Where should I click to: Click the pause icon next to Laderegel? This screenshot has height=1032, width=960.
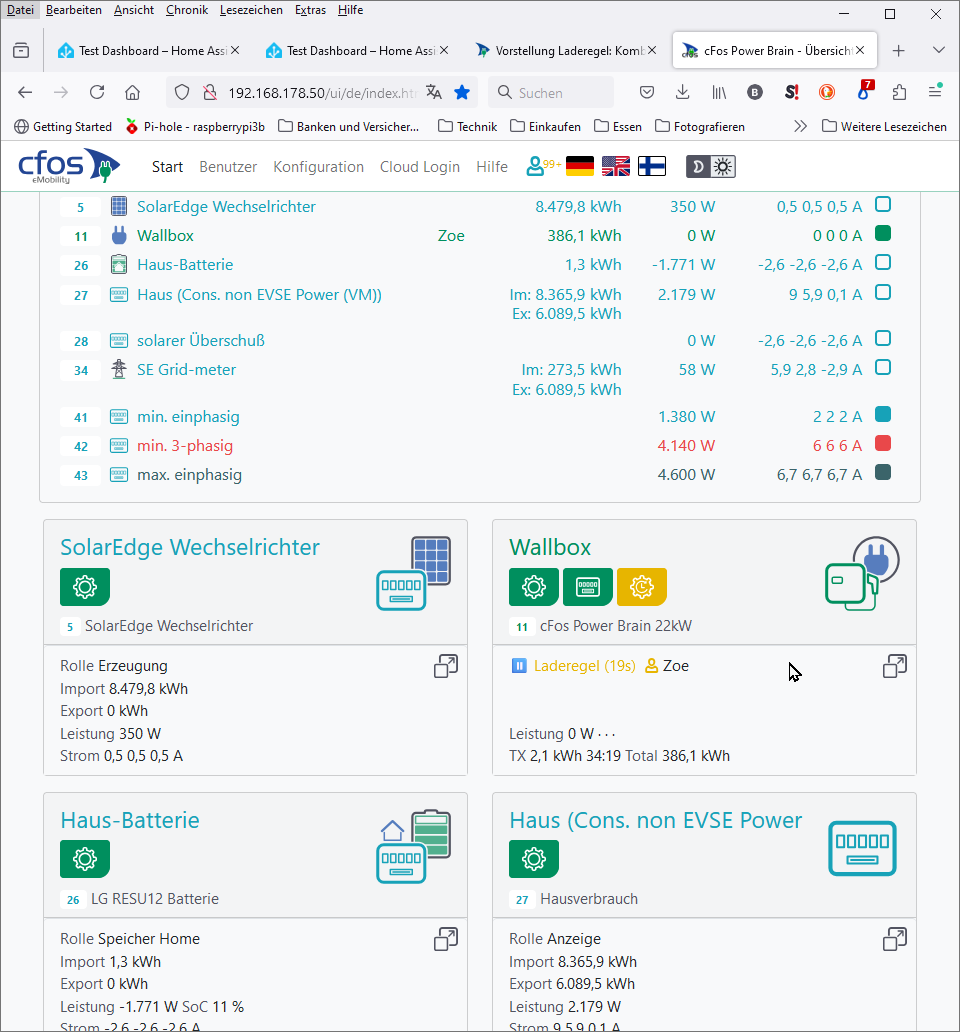point(519,666)
